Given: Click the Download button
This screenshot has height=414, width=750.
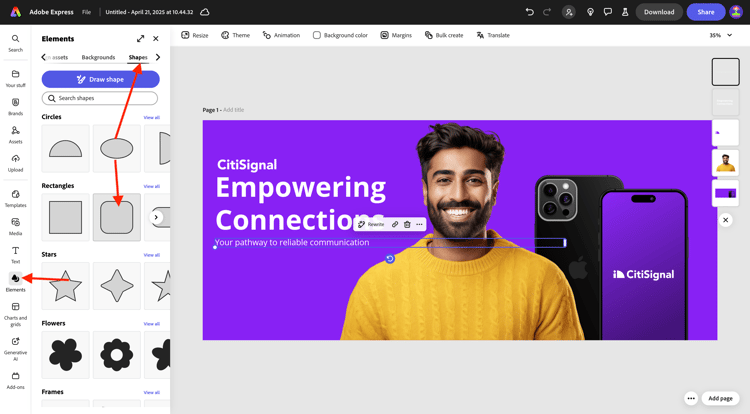Looking at the screenshot, I should (659, 12).
